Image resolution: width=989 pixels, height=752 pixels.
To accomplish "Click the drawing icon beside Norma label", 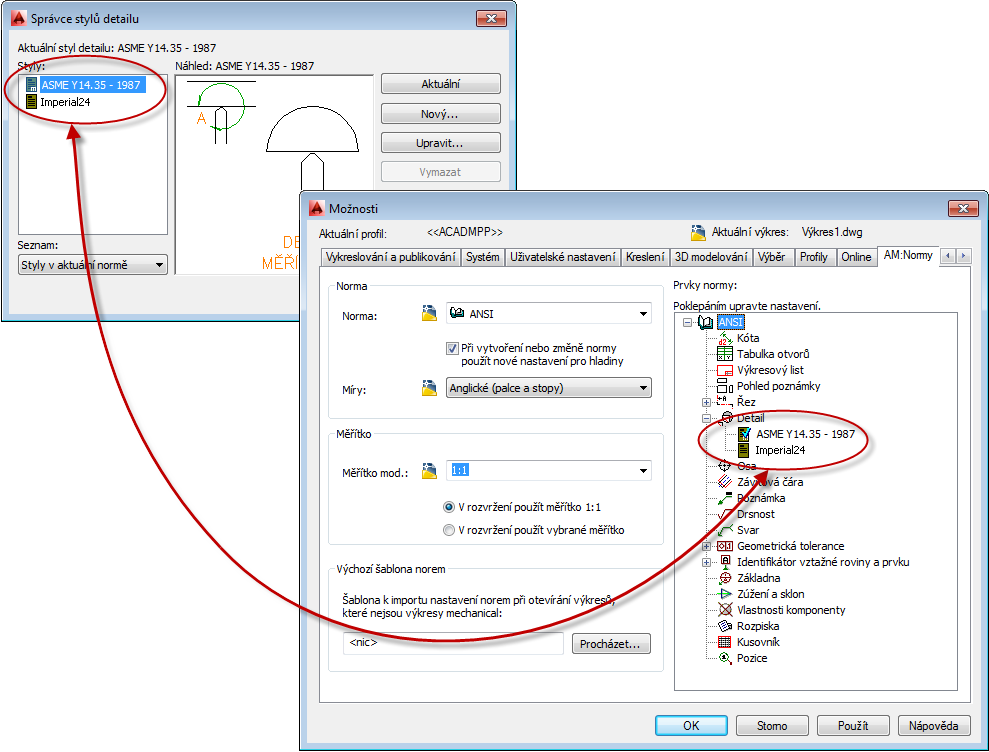I will click(x=429, y=313).
